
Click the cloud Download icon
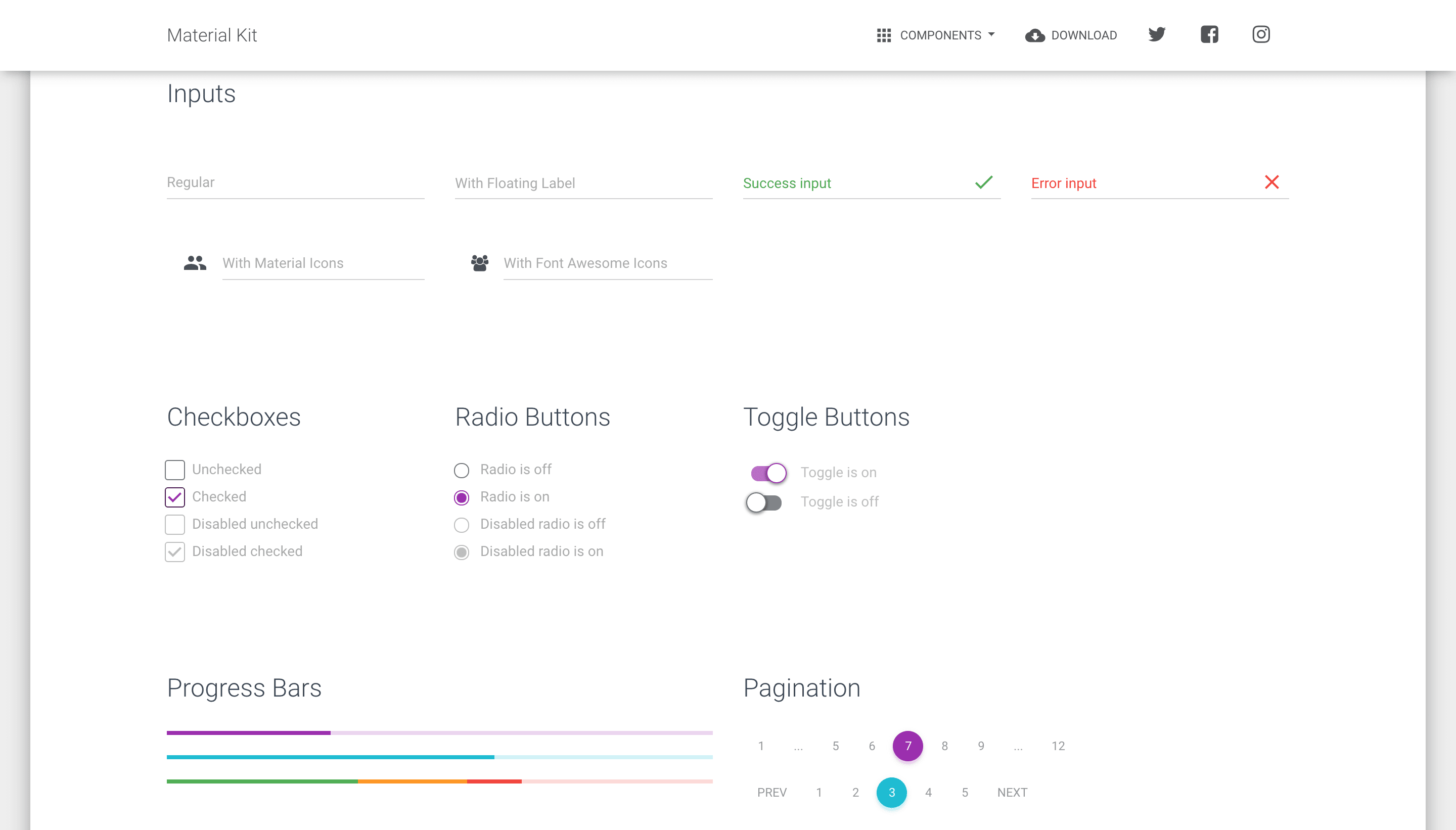(1035, 35)
